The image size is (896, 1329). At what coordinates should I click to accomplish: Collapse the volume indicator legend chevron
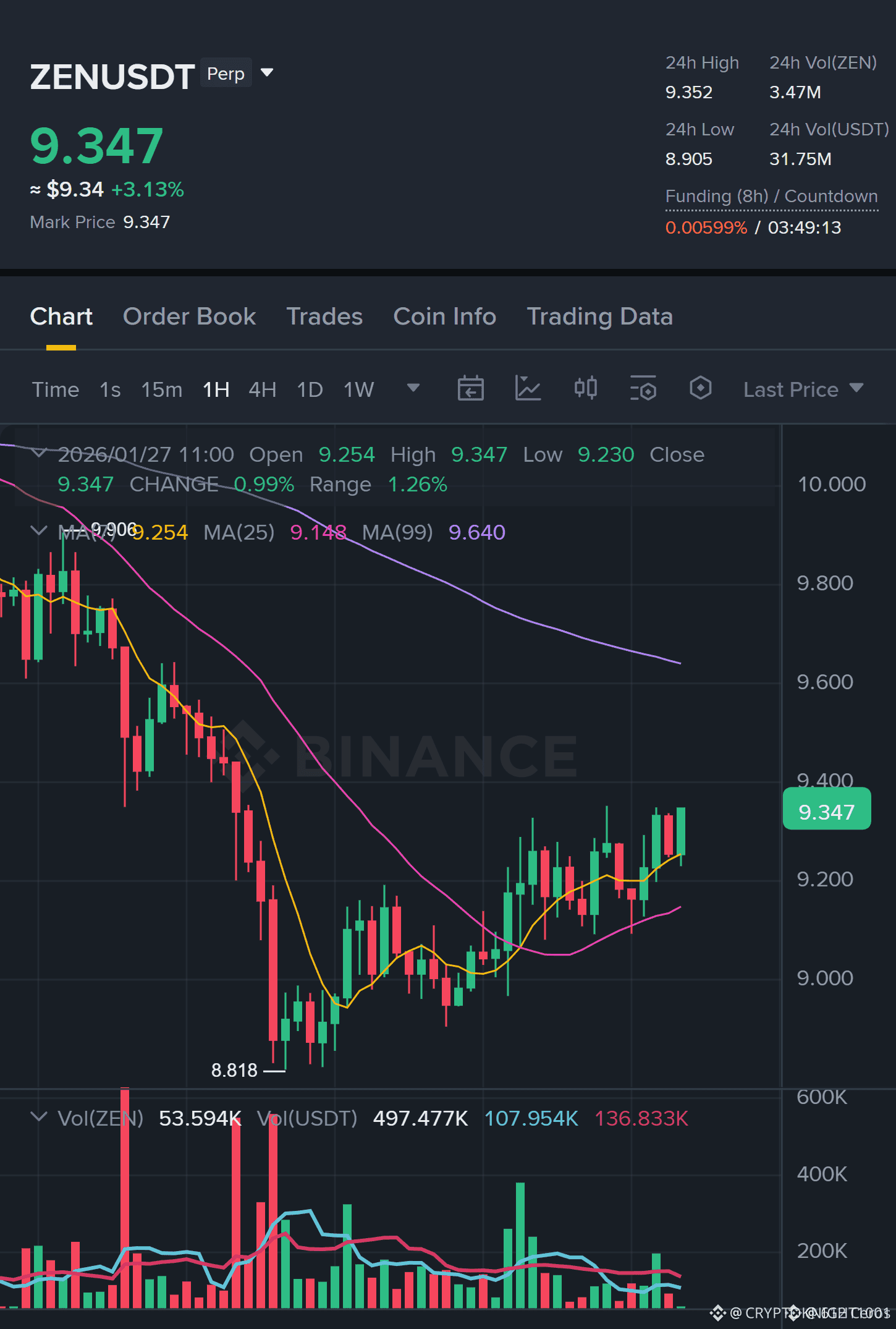38,1117
